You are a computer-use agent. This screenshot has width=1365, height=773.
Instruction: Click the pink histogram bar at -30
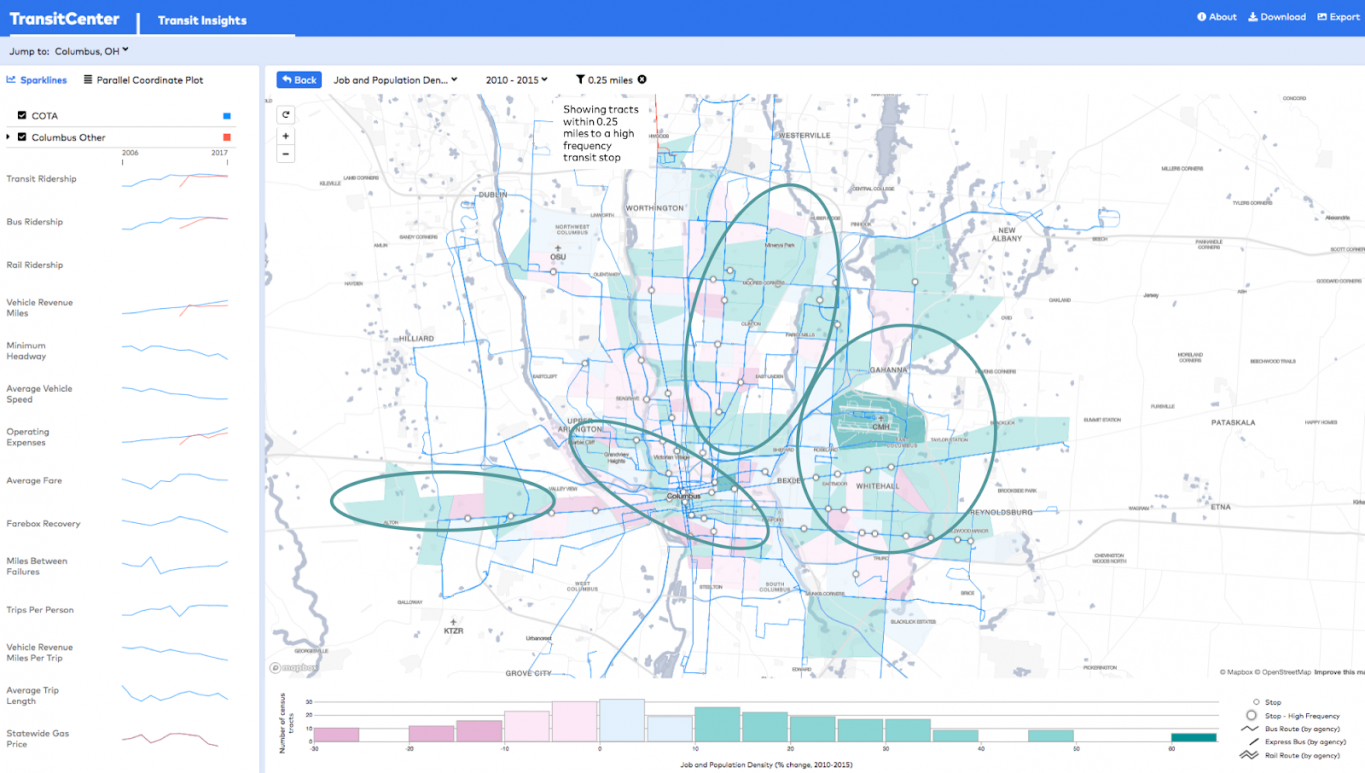click(x=336, y=735)
